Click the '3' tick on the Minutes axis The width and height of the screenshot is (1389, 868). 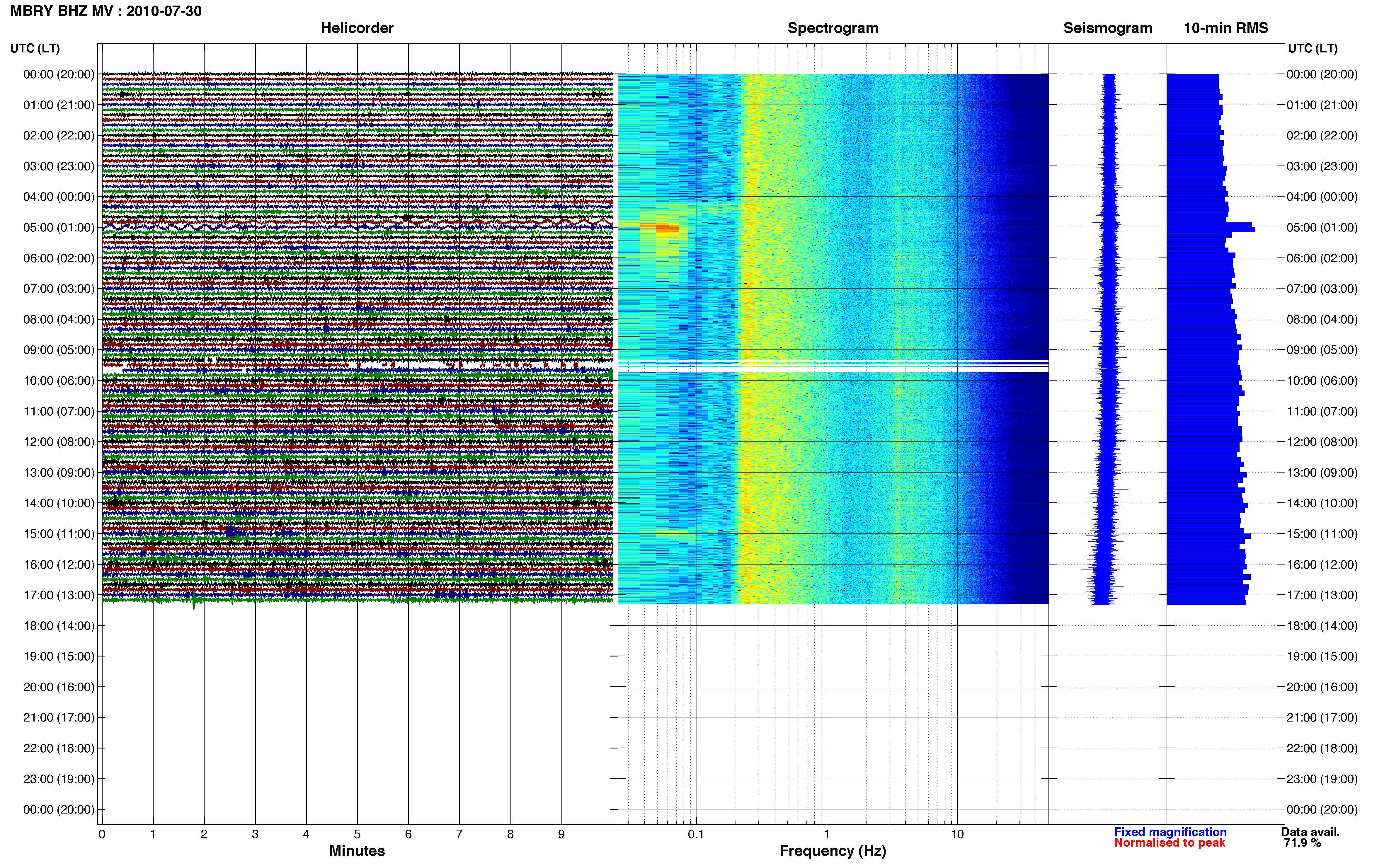pyautogui.click(x=255, y=834)
